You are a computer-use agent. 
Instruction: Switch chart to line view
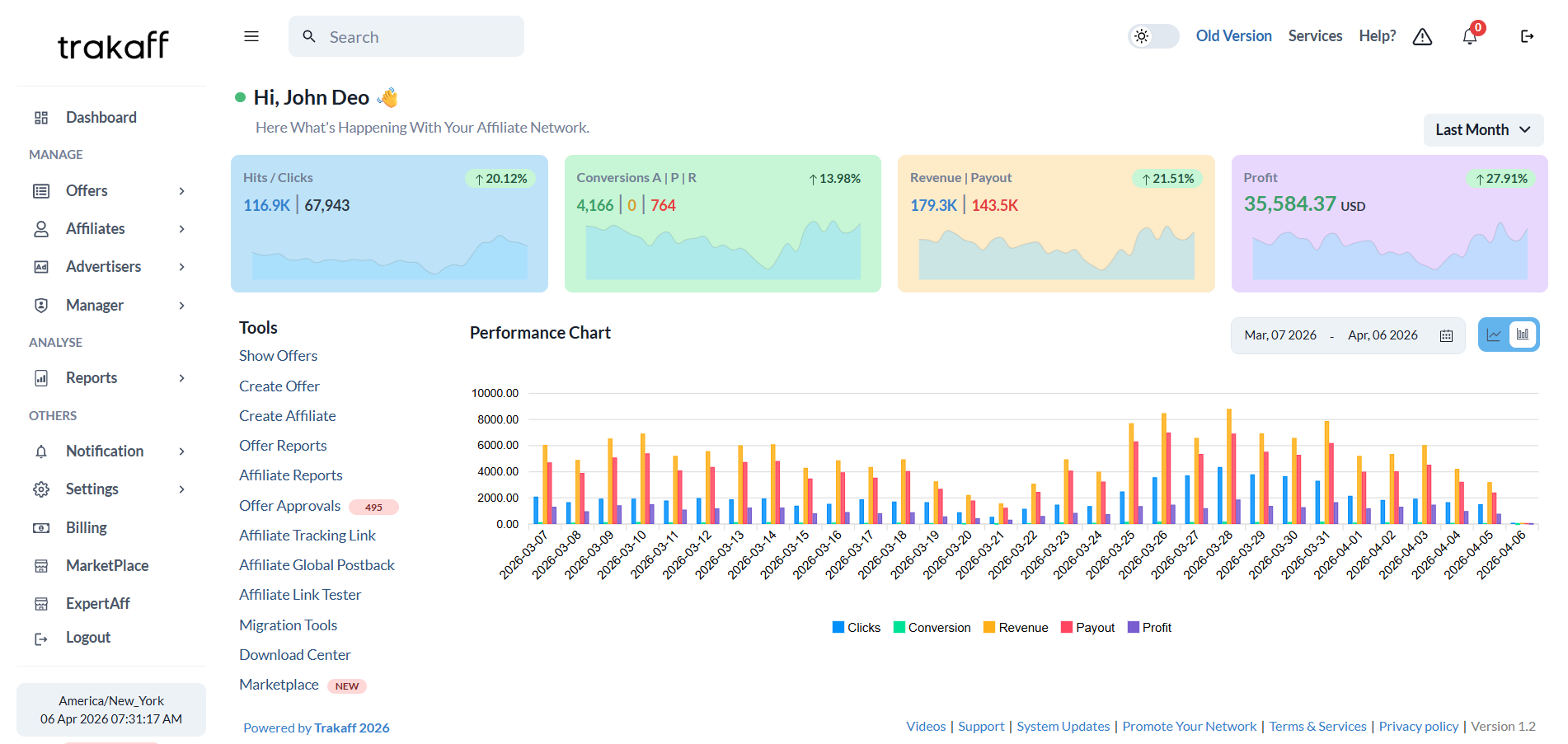coord(1494,335)
